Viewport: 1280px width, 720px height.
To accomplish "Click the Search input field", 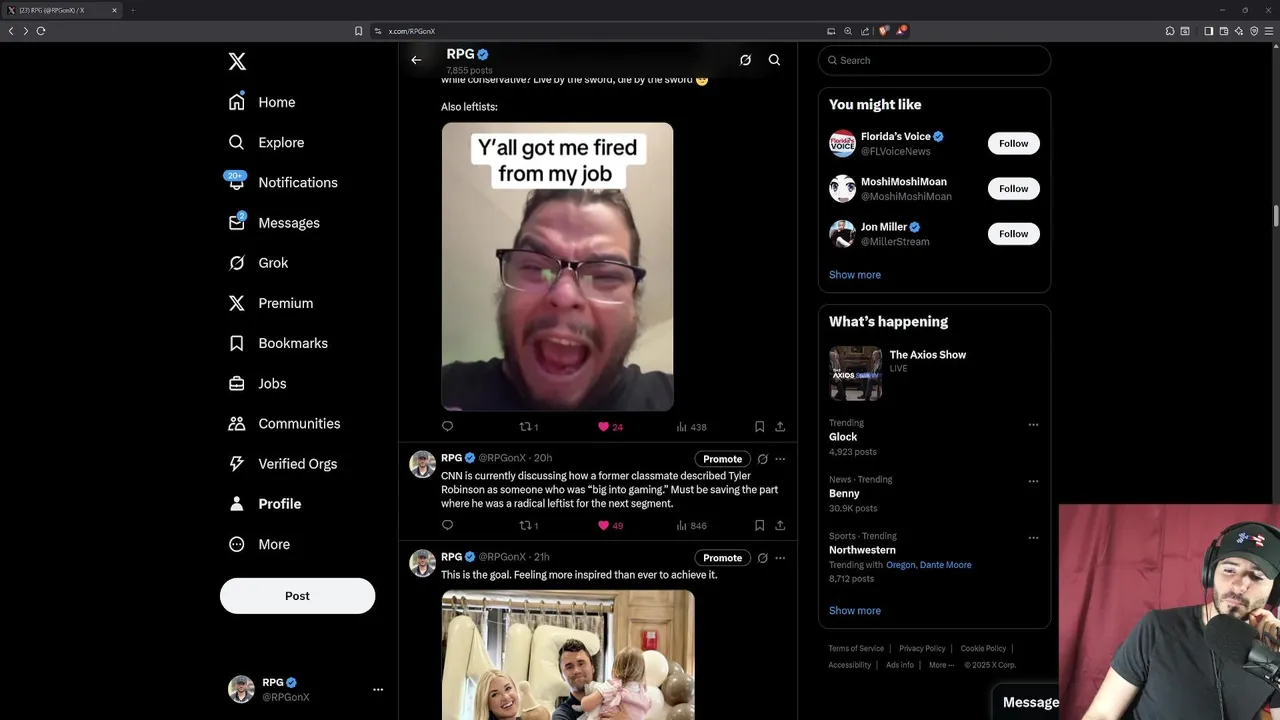I will pos(934,60).
